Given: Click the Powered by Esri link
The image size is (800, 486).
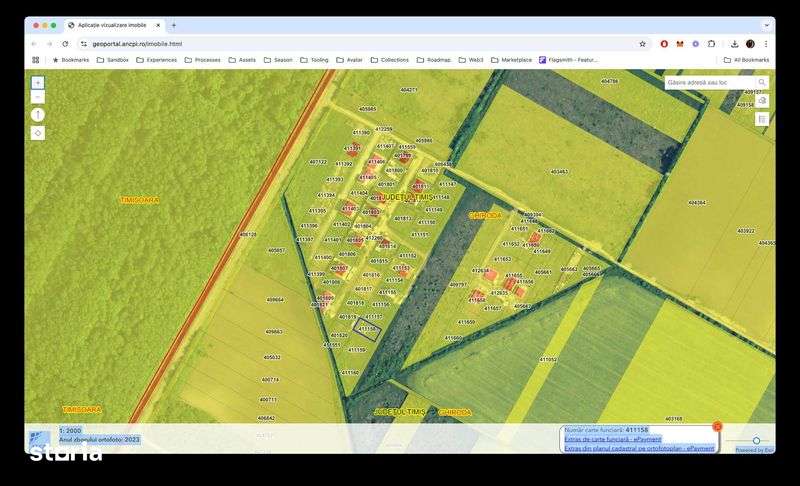Looking at the screenshot, I should tap(755, 450).
